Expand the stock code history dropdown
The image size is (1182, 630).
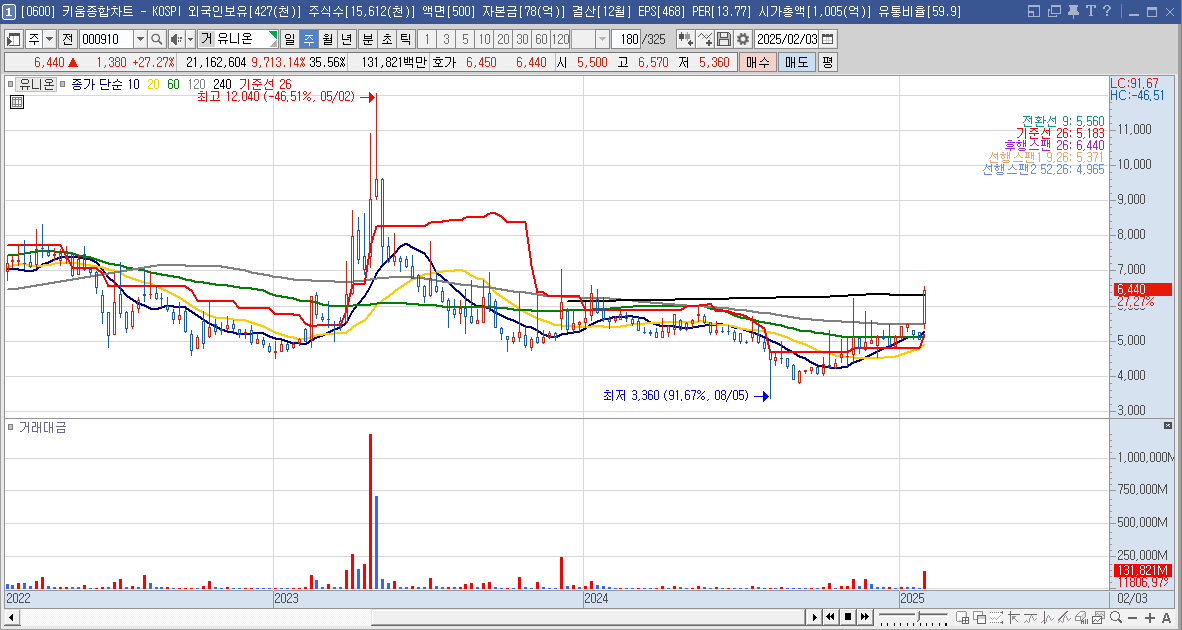(140, 39)
